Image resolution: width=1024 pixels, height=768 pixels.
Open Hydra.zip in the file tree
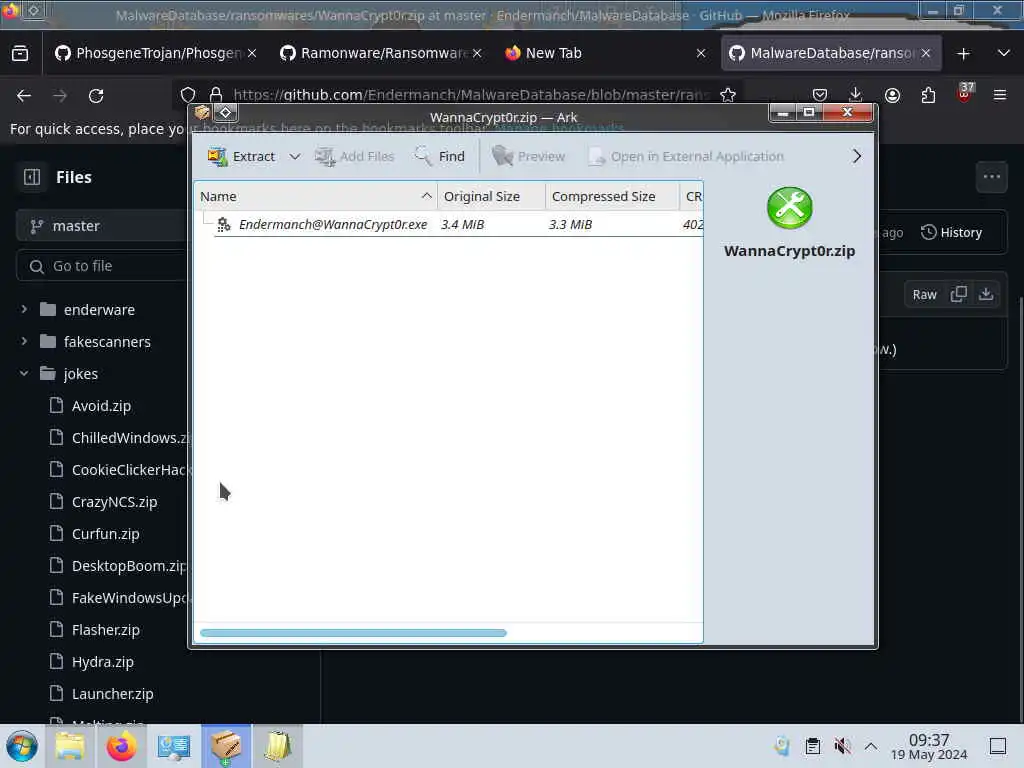[x=103, y=662]
